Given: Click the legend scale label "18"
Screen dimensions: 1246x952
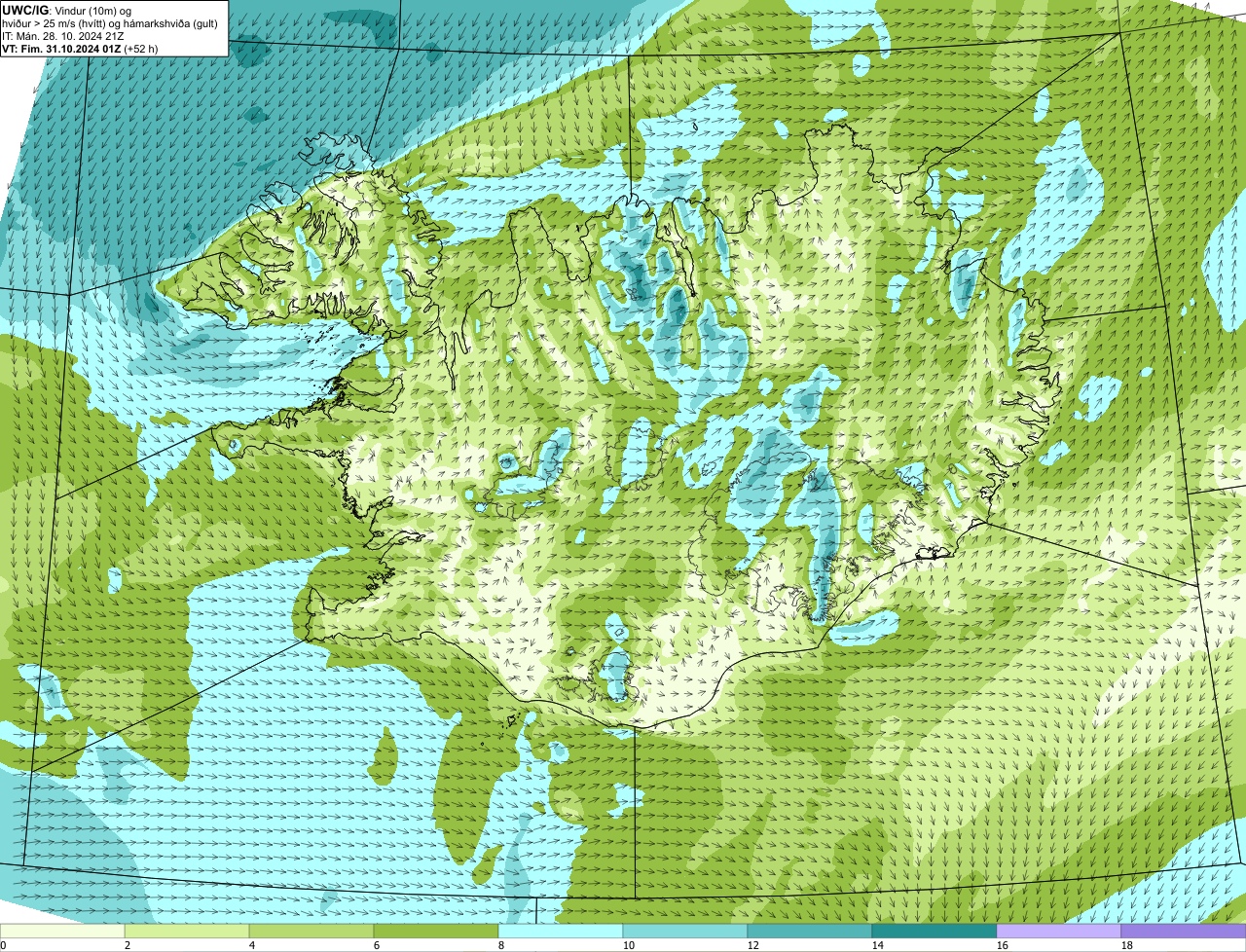Looking at the screenshot, I should click(x=1127, y=945).
